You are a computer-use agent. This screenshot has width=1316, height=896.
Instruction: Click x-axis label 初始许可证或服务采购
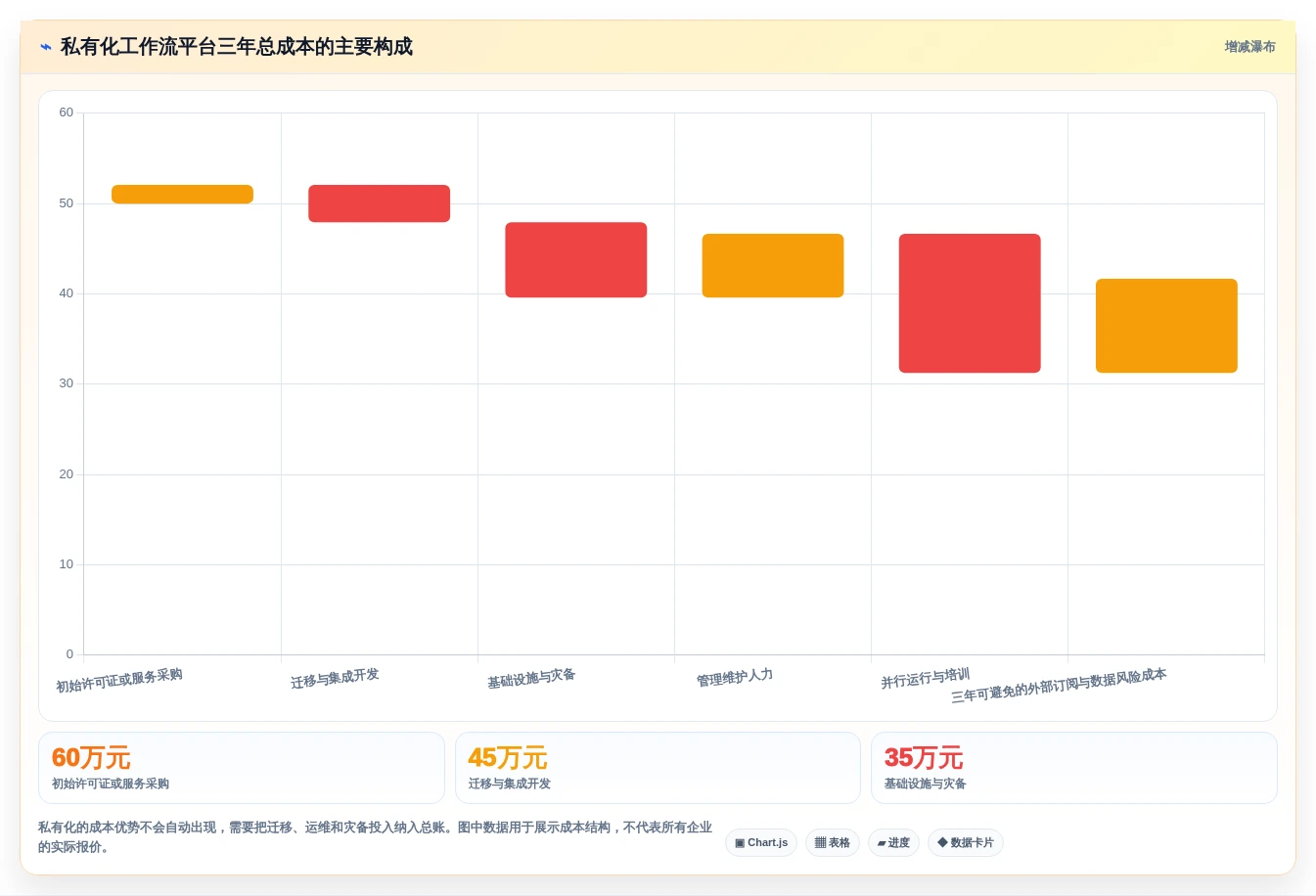click(x=119, y=681)
